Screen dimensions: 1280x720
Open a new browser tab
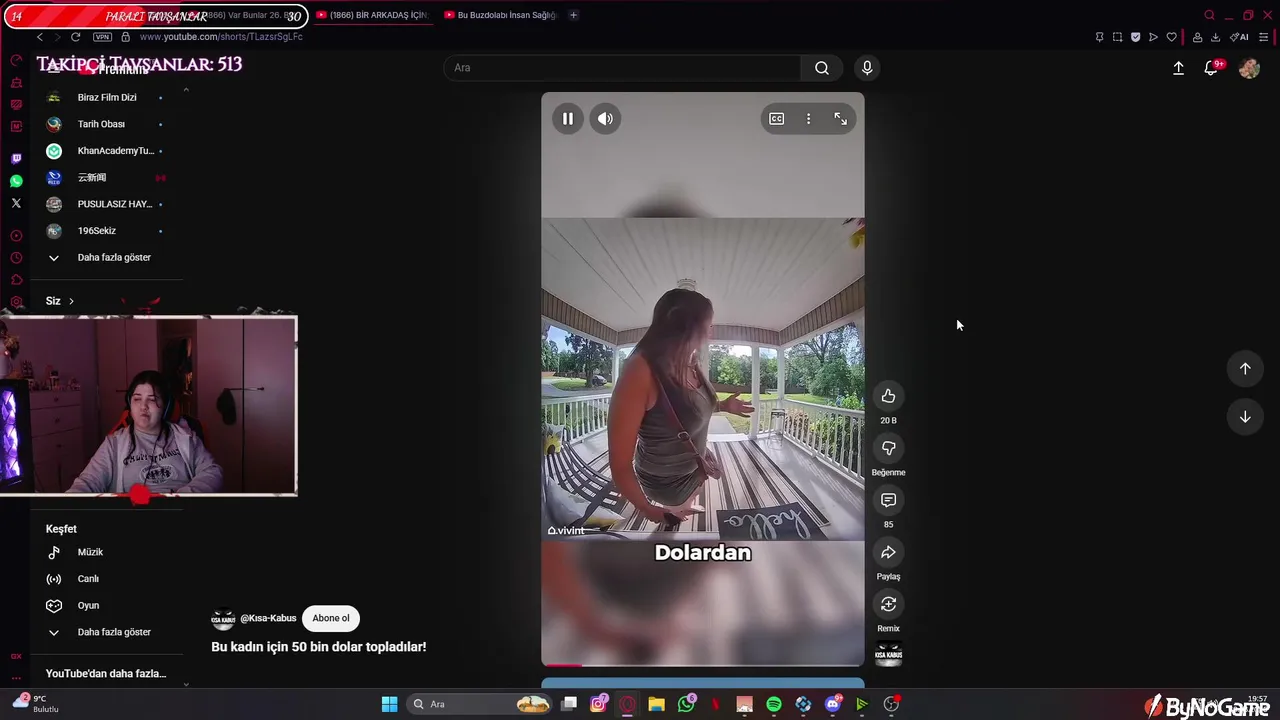pyautogui.click(x=573, y=15)
